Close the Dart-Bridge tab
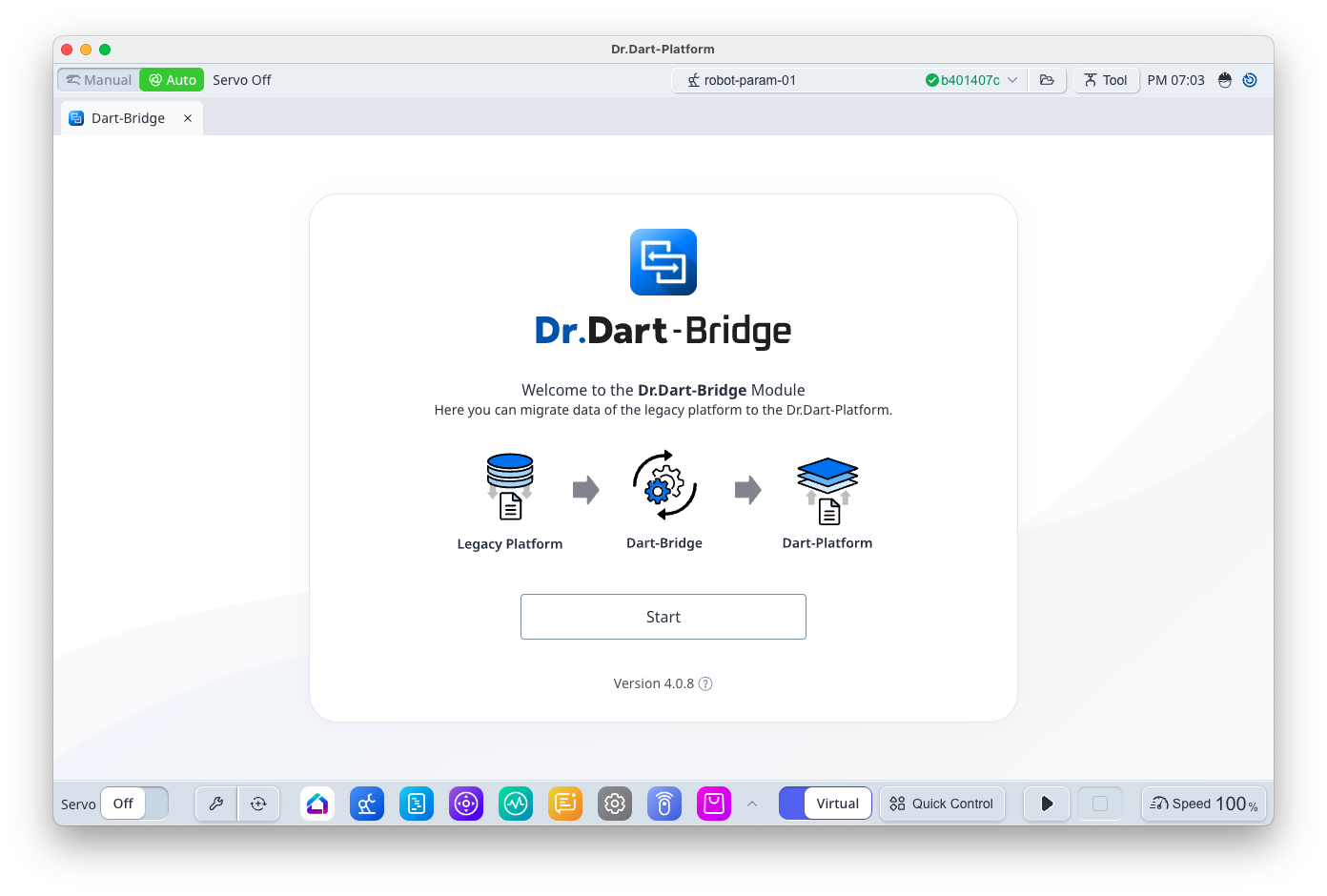Viewport: 1327px width, 896px height. [x=188, y=118]
